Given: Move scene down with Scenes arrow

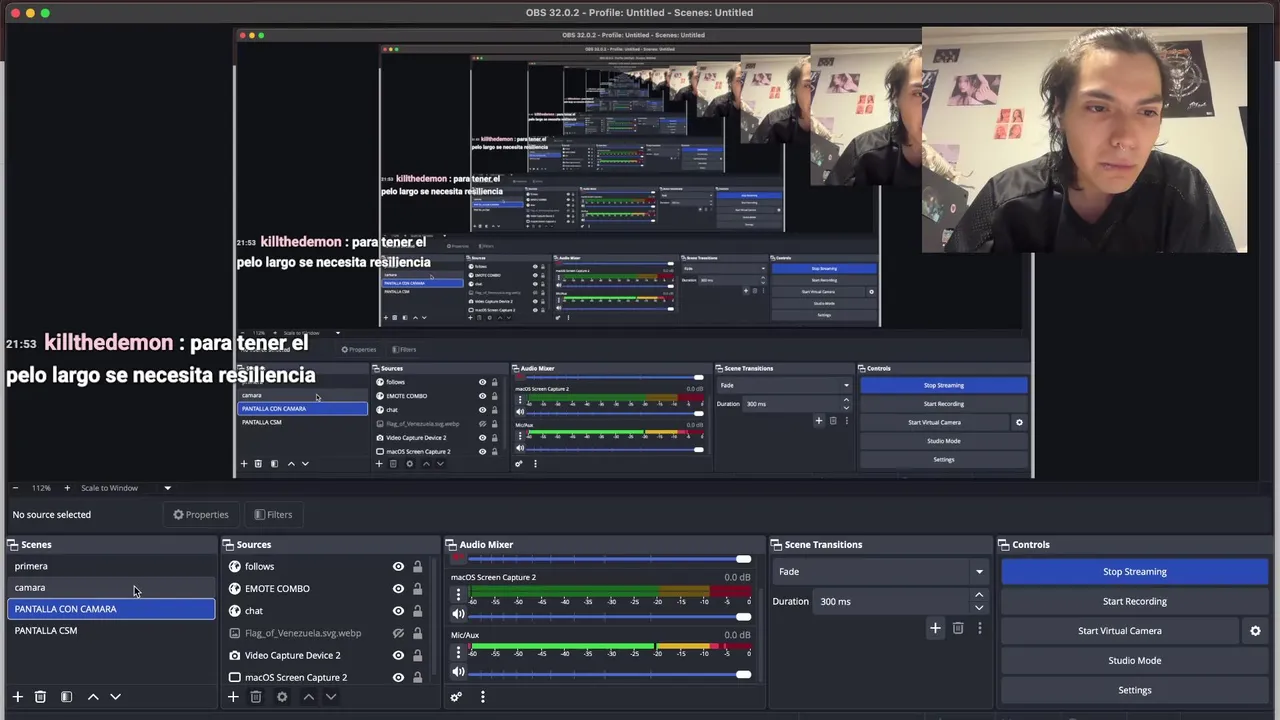Looking at the screenshot, I should pyautogui.click(x=115, y=697).
